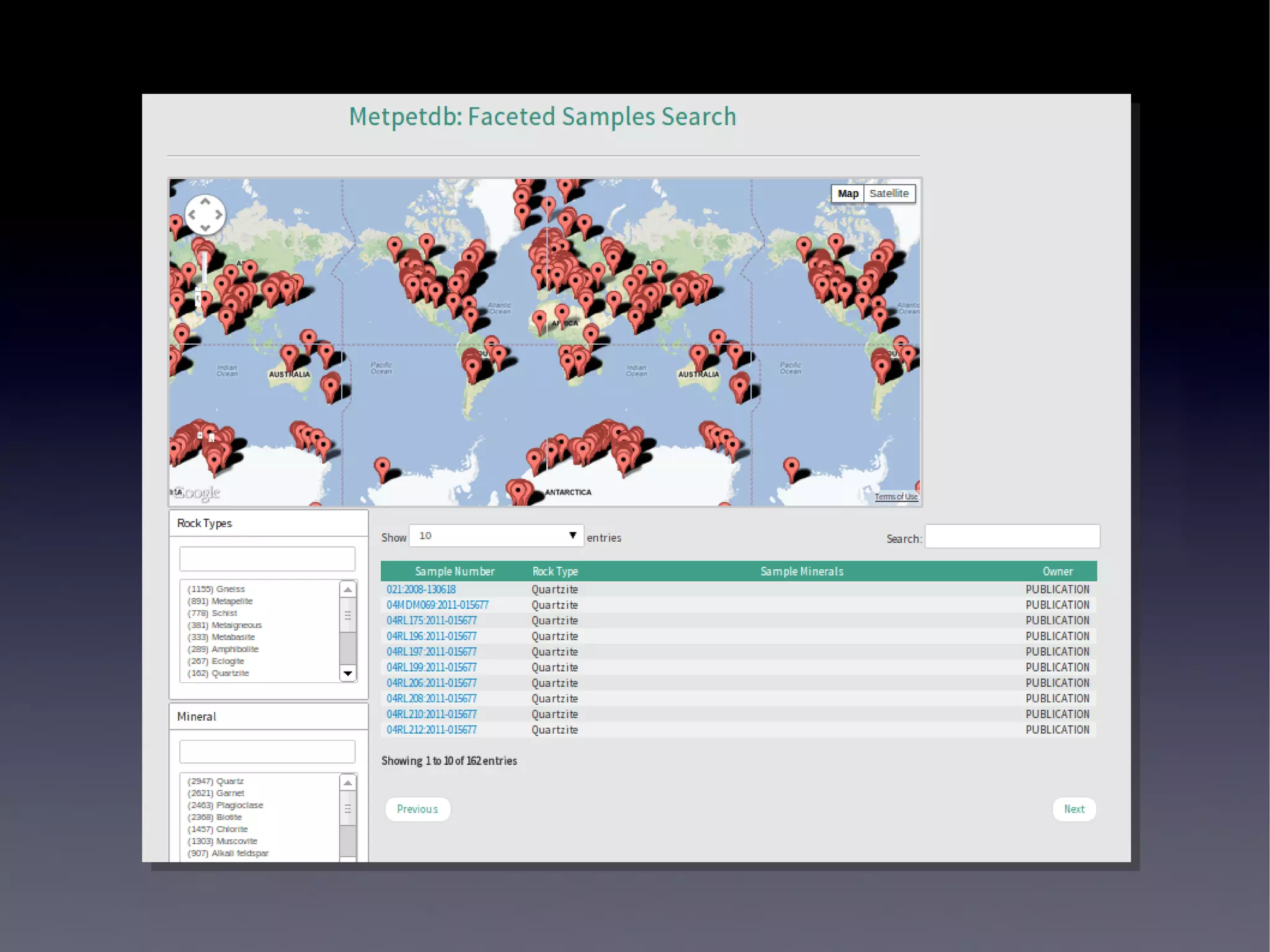Viewport: 1270px width, 952px height.
Task: Pan map up with the up arrow
Action: click(x=205, y=202)
